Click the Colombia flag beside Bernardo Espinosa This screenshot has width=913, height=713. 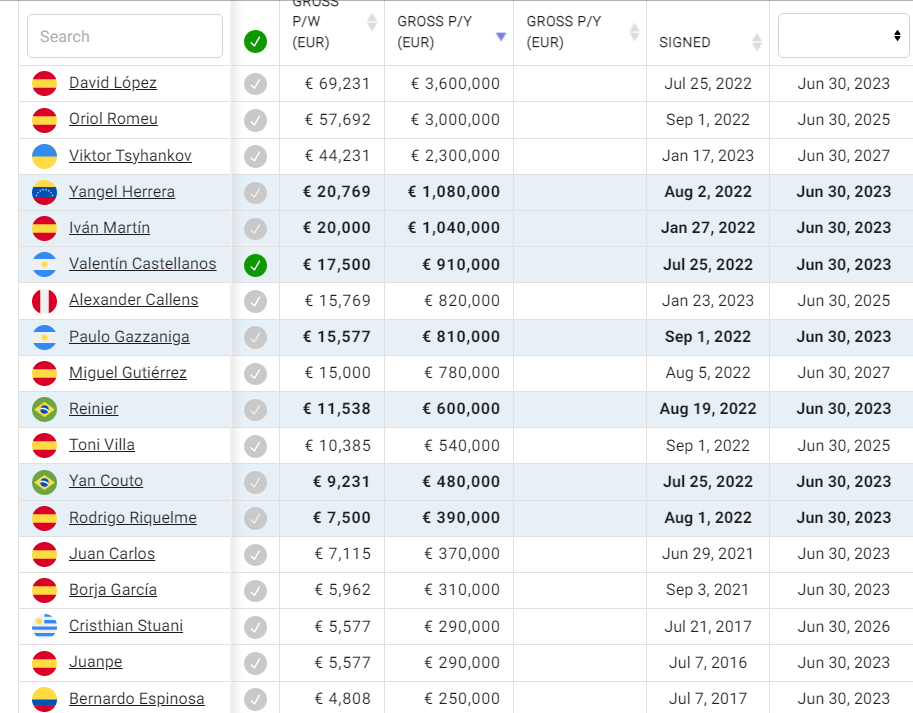click(44, 699)
